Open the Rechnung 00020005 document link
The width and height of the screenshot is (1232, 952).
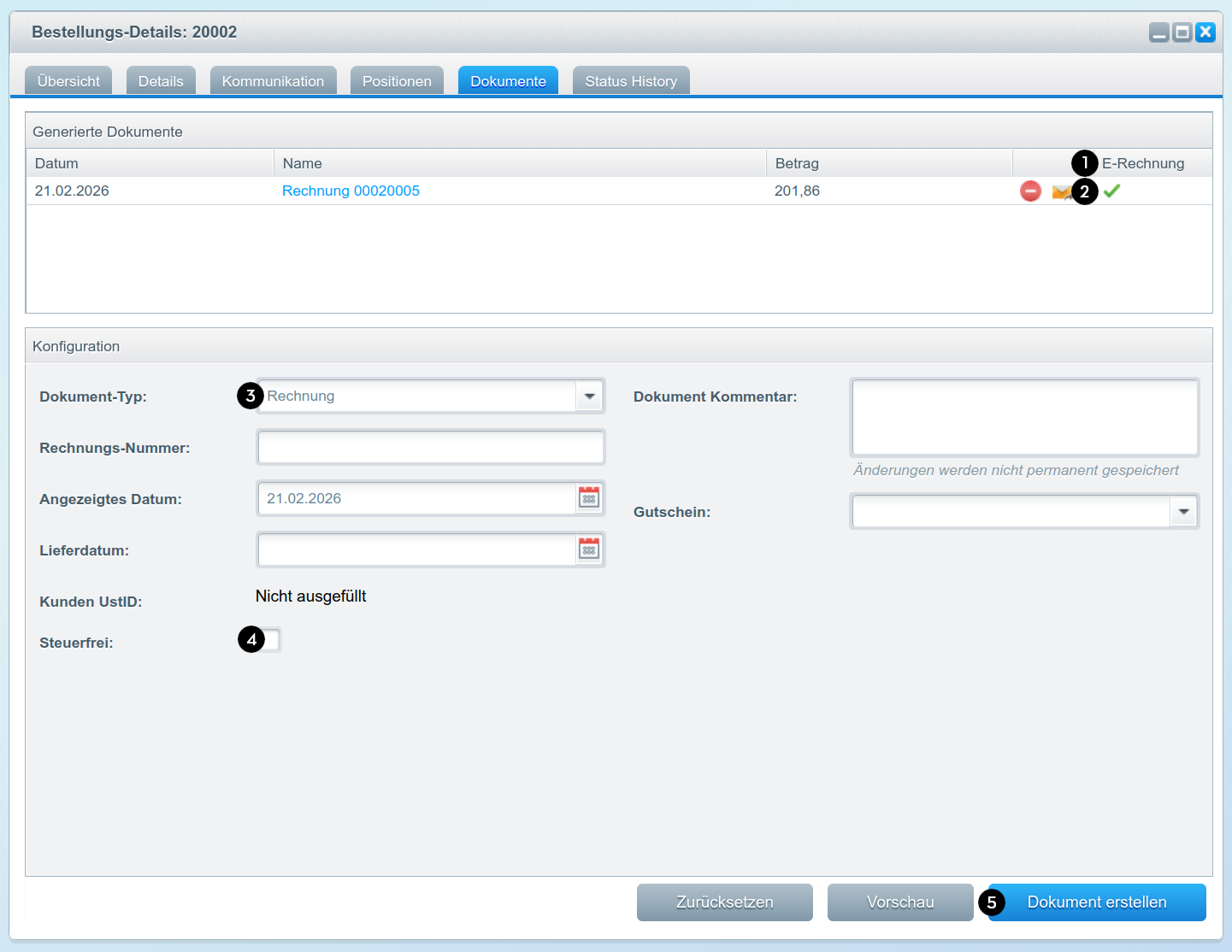351,191
